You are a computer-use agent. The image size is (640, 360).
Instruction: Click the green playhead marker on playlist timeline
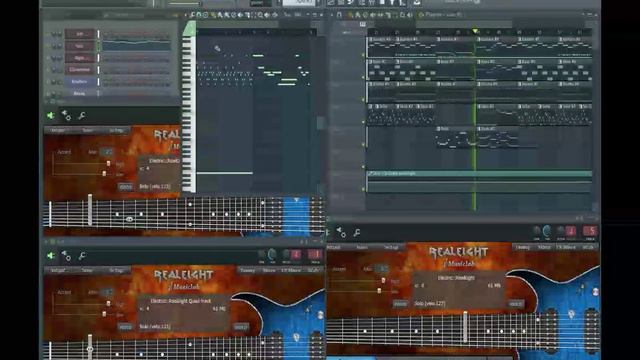coord(475,31)
